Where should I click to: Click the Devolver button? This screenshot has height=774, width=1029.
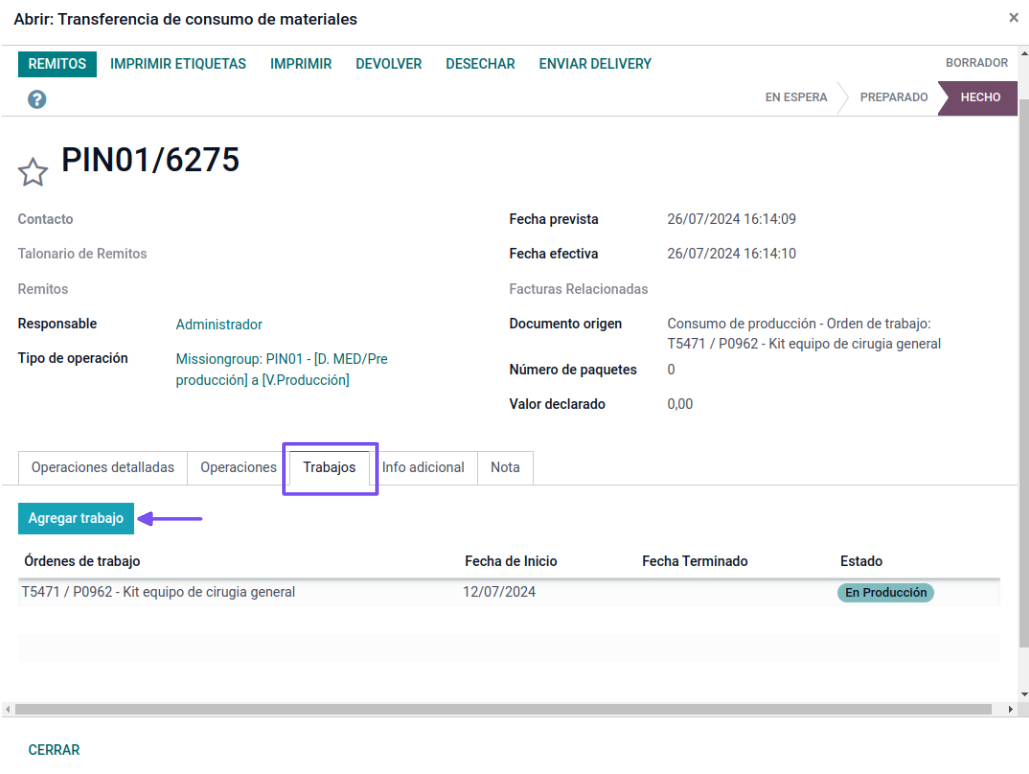[388, 64]
